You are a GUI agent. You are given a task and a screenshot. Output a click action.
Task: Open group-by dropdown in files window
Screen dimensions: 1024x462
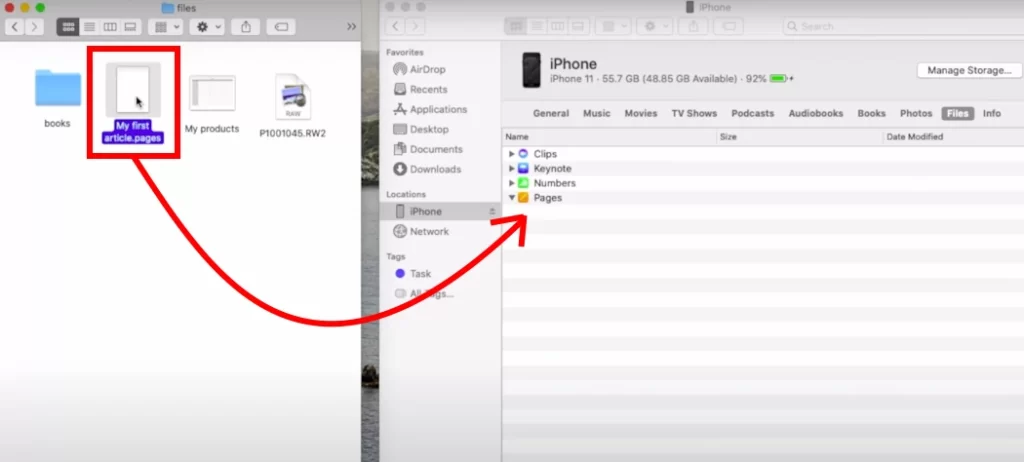165,27
